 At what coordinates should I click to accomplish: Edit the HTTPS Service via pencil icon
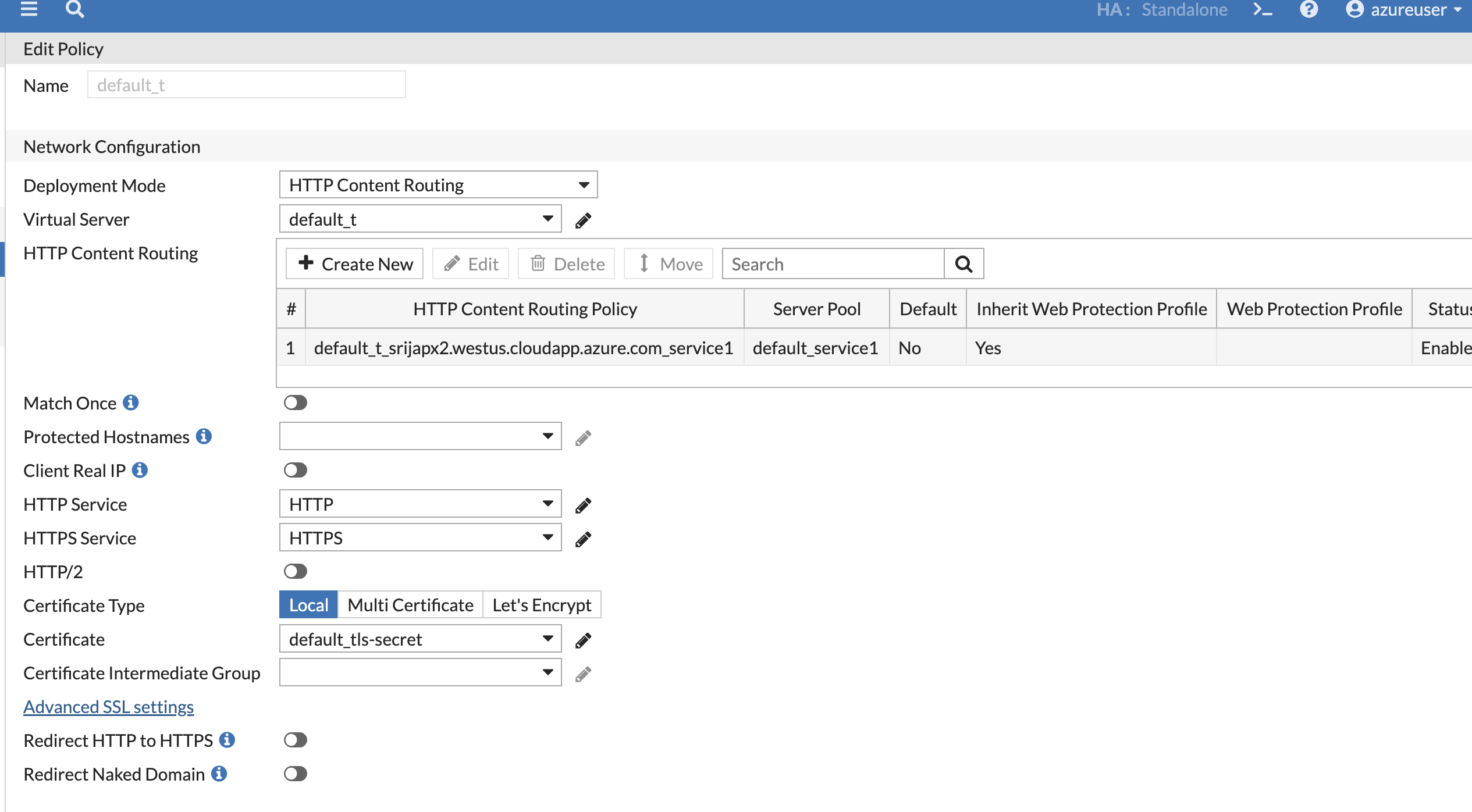(x=583, y=539)
